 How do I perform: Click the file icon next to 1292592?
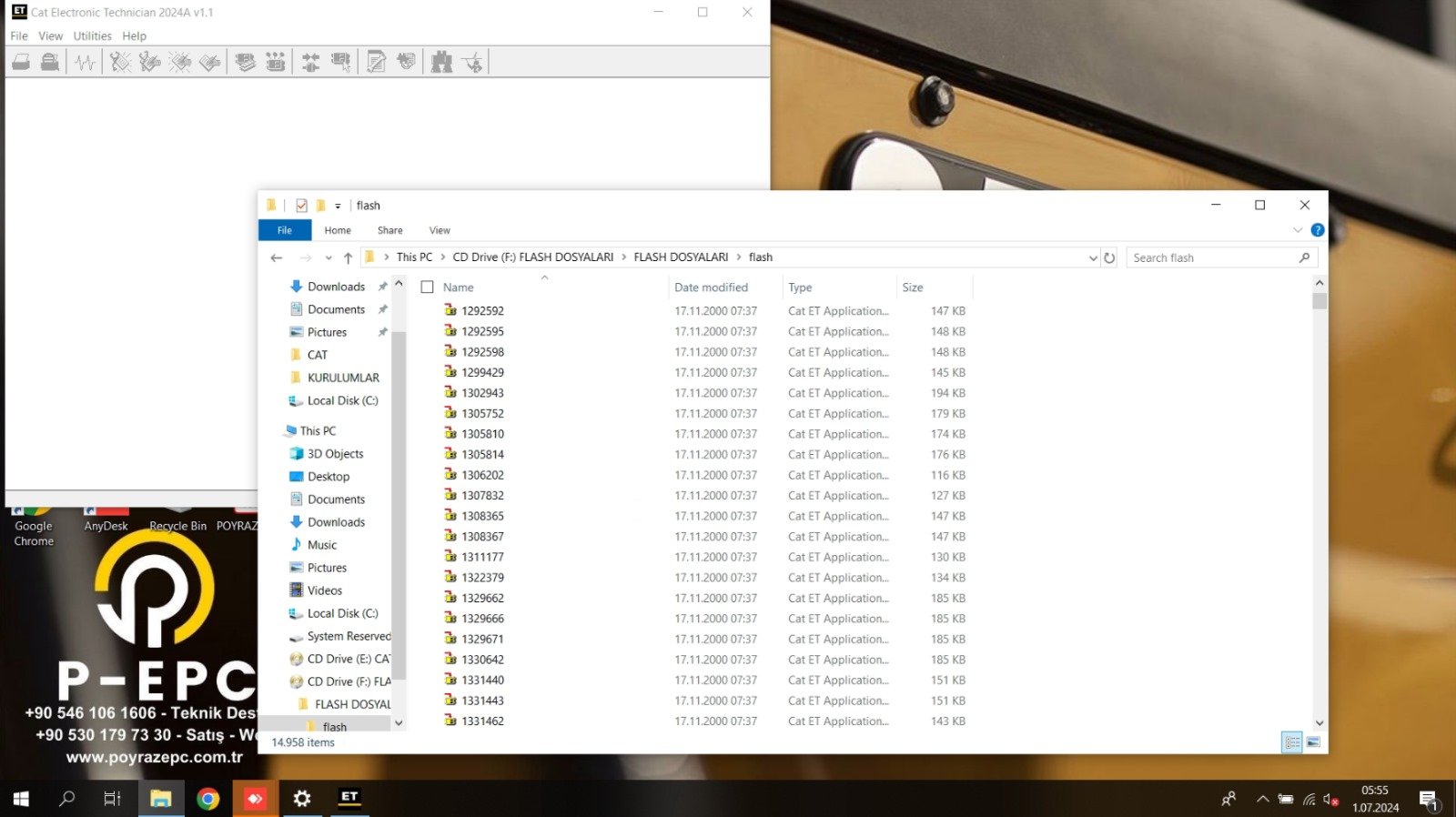tap(450, 310)
